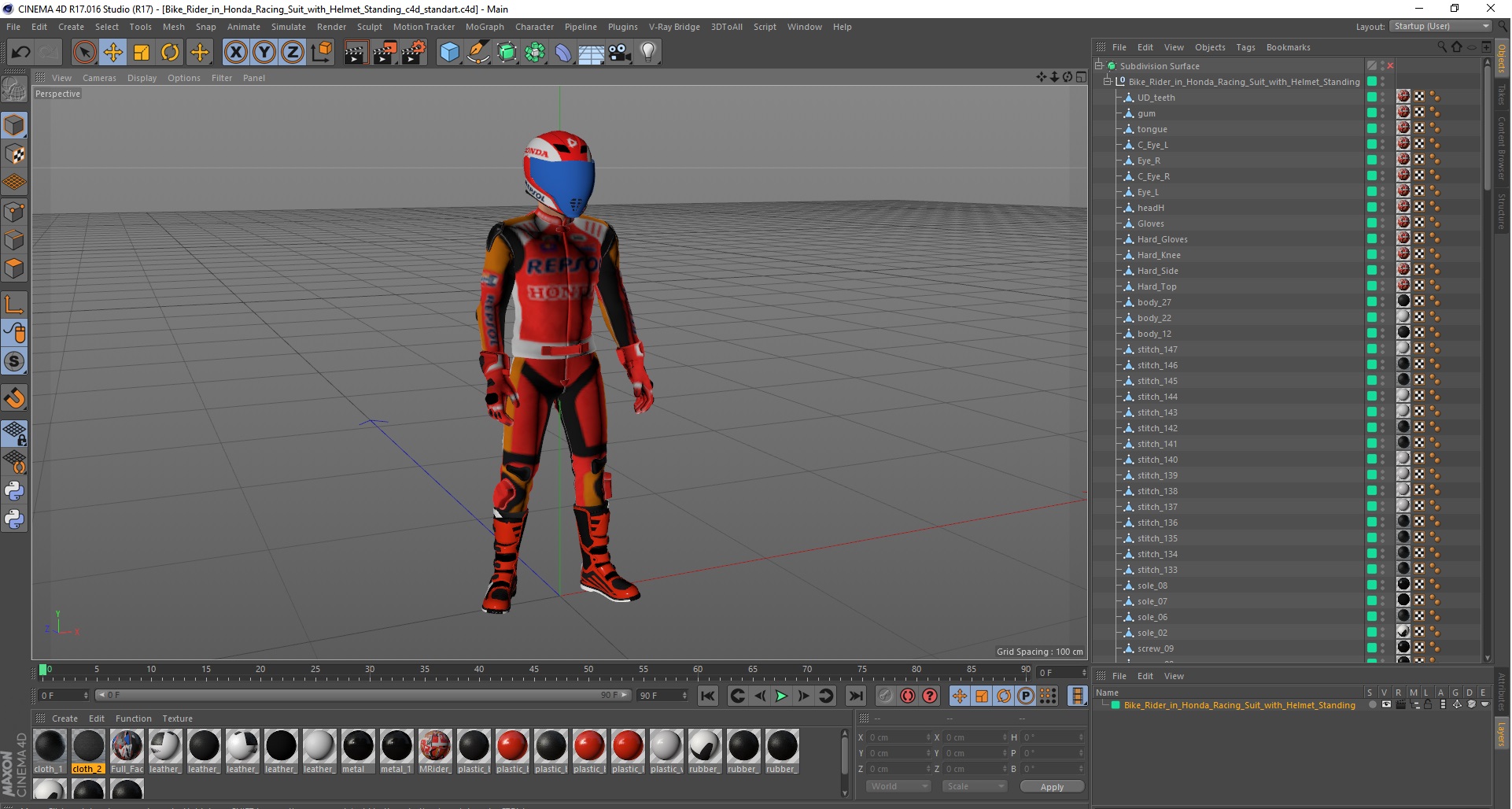The height and width of the screenshot is (809, 1512).
Task: Toggle visibility dots for sole_08 object
Action: pyautogui.click(x=1383, y=586)
